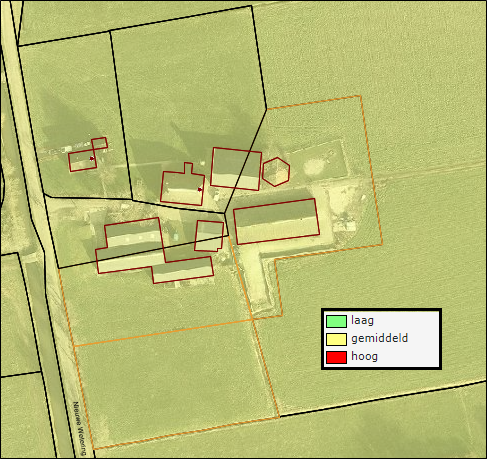The height and width of the screenshot is (459, 487).
Task: Click the long barn east of the hexagon
Action: coord(276,221)
